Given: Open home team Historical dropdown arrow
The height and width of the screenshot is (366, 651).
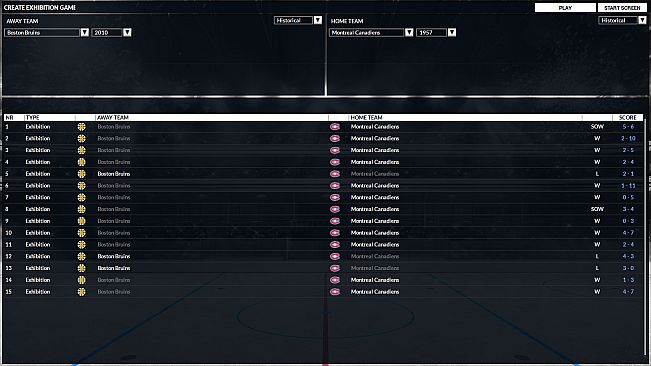Looking at the screenshot, I should [642, 20].
